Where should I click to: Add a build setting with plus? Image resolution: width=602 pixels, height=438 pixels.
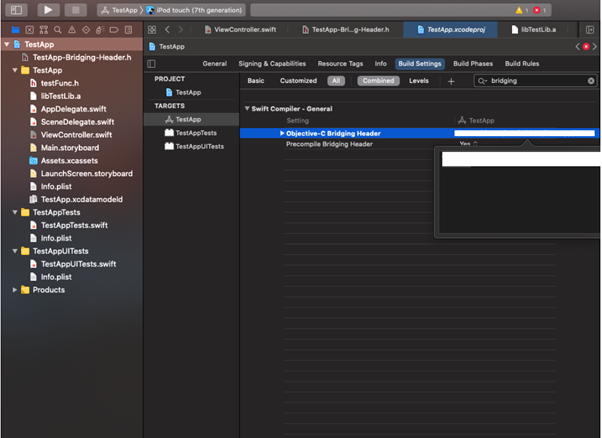tap(451, 81)
